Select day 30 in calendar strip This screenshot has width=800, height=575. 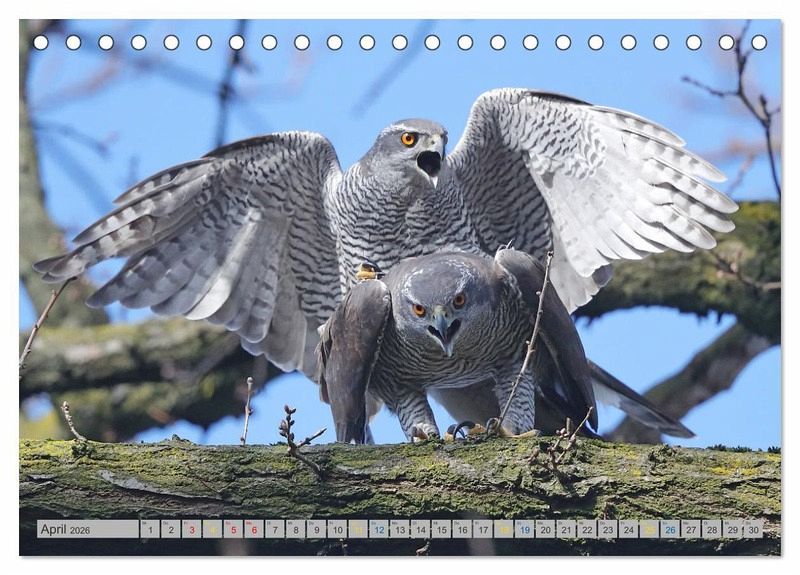click(754, 529)
